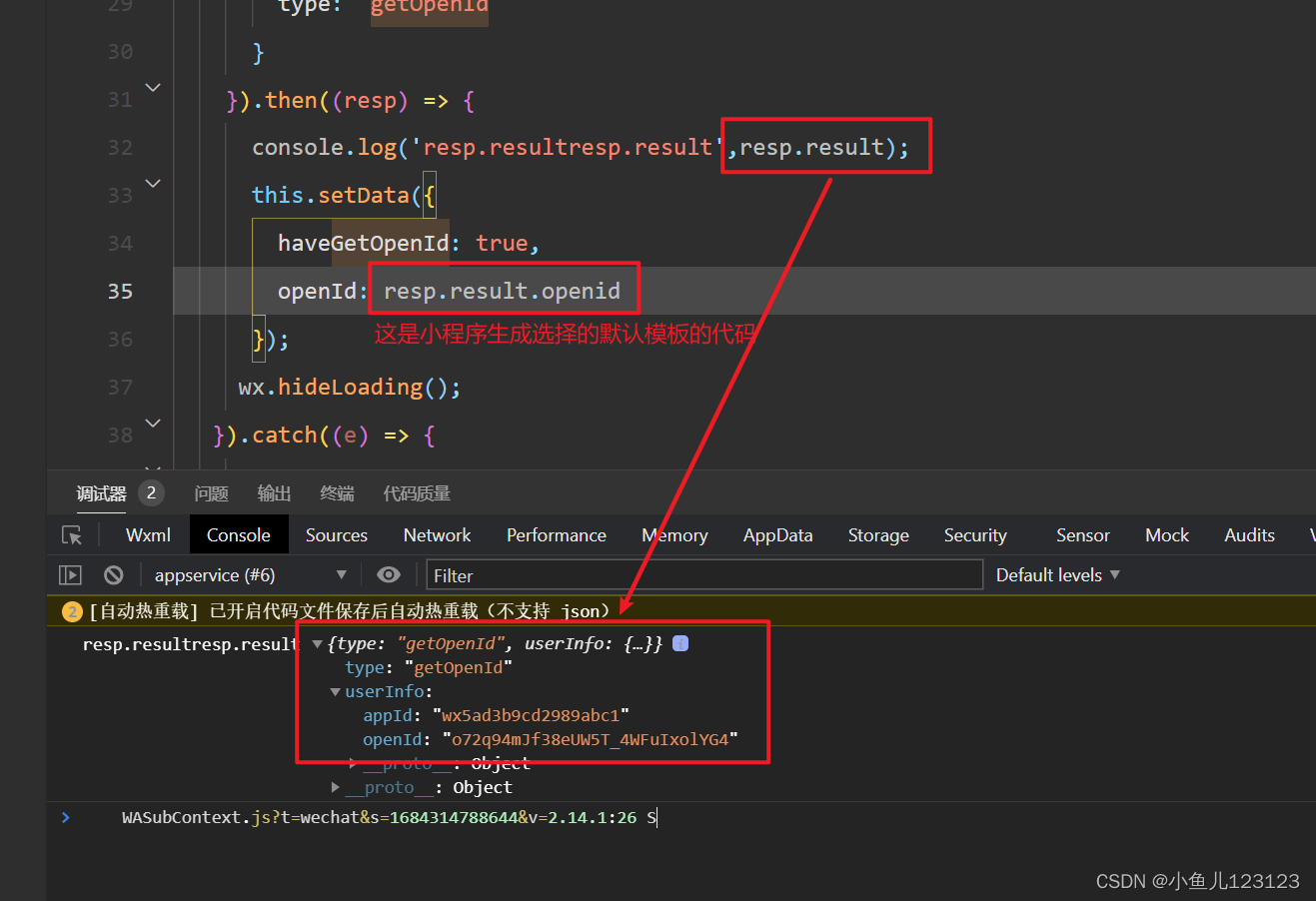The height and width of the screenshot is (901, 1316).
Task: Expand the userInfo object in console output
Action: pyautogui.click(x=335, y=691)
